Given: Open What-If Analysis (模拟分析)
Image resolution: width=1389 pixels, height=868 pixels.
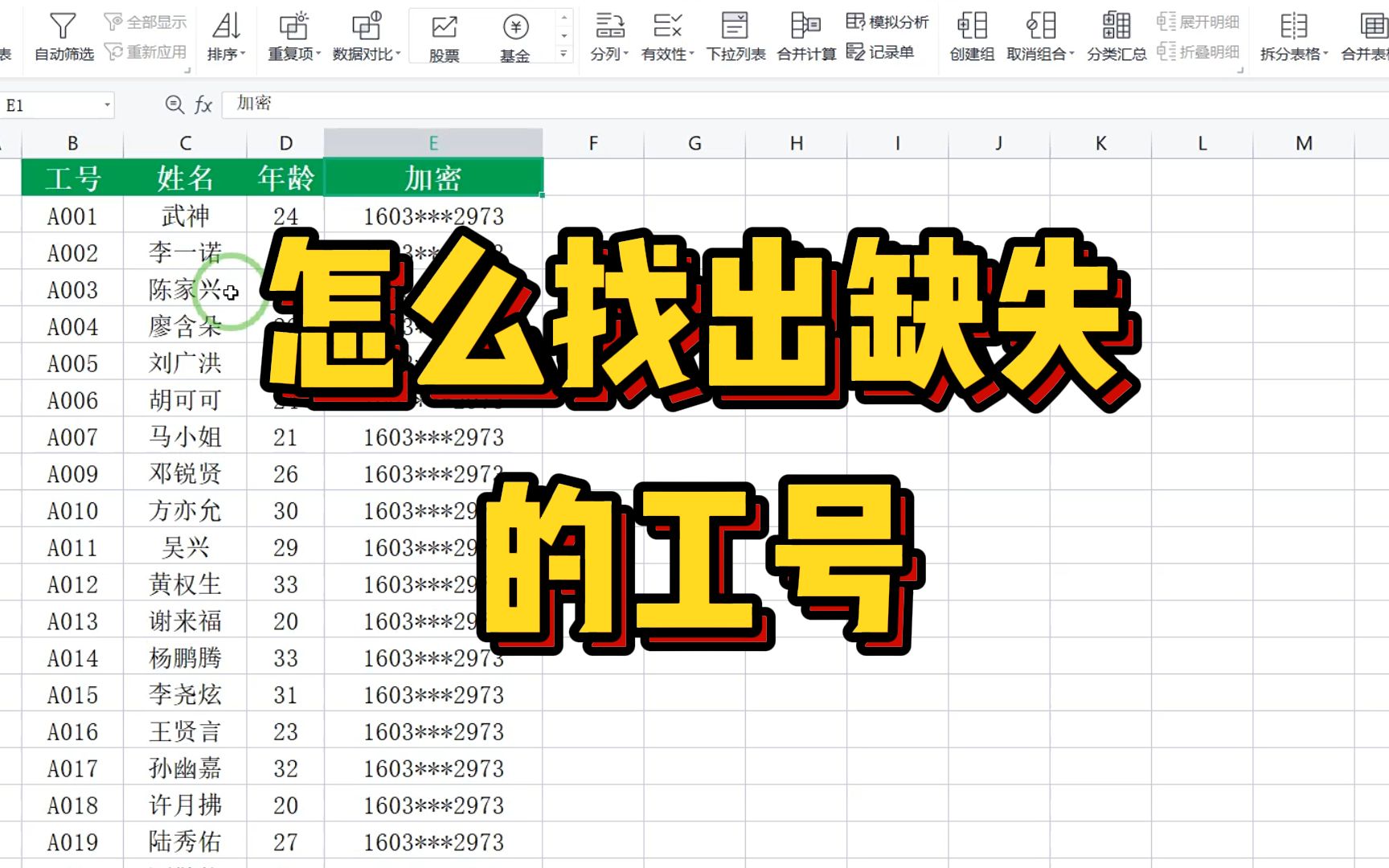Looking at the screenshot, I should pyautogui.click(x=887, y=22).
